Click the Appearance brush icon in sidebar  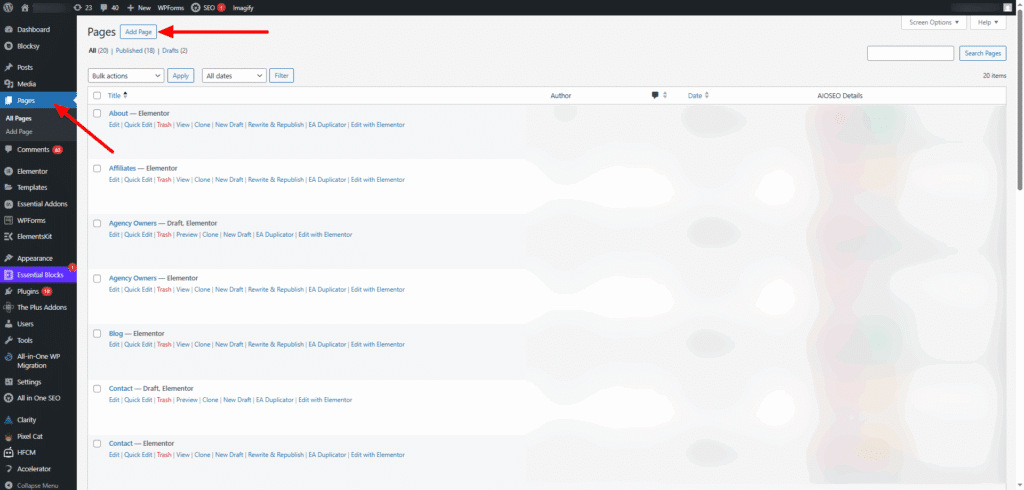8,258
